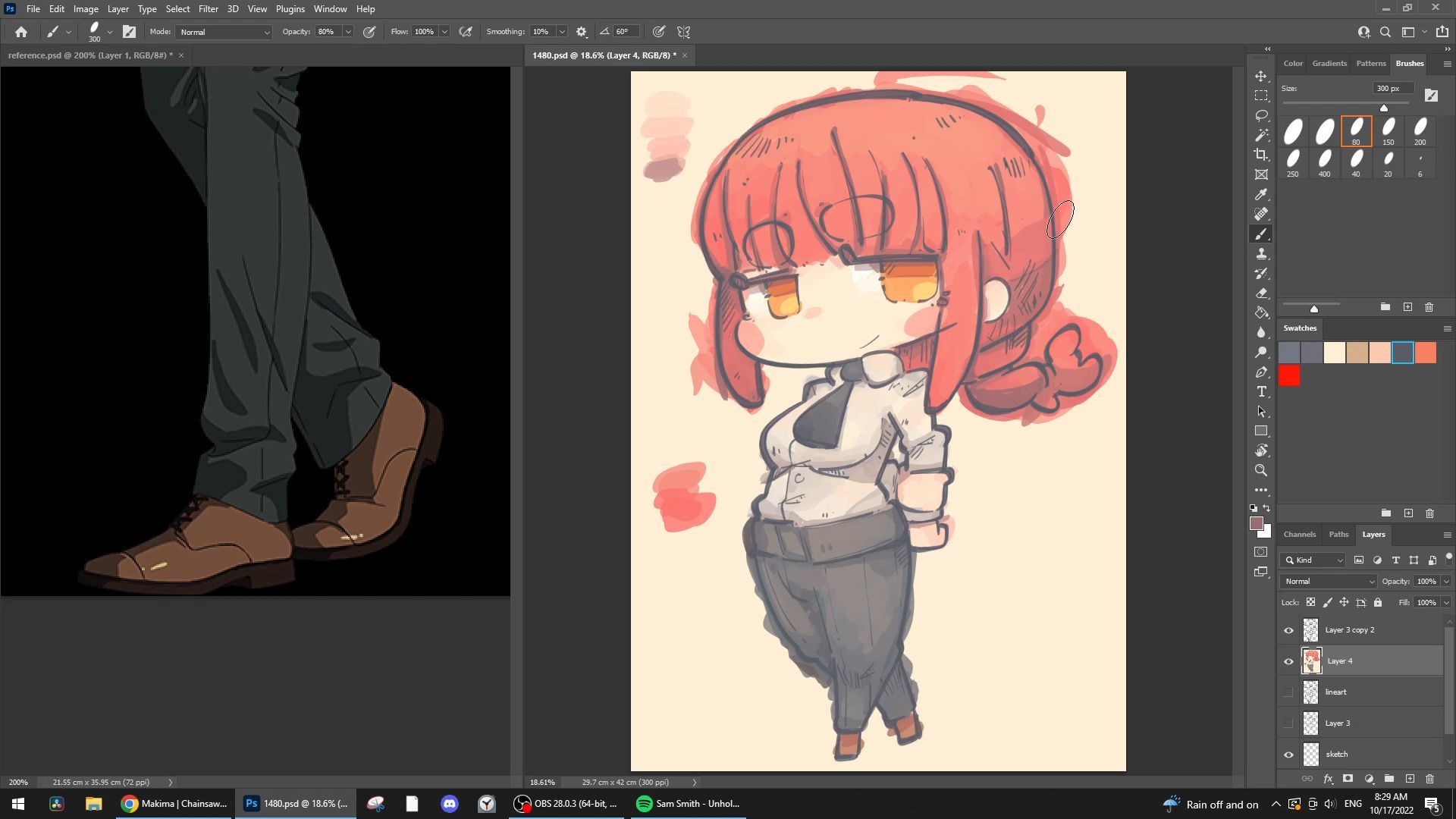This screenshot has width=1456, height=819.
Task: Show the hidden Layer 3
Action: (x=1288, y=723)
